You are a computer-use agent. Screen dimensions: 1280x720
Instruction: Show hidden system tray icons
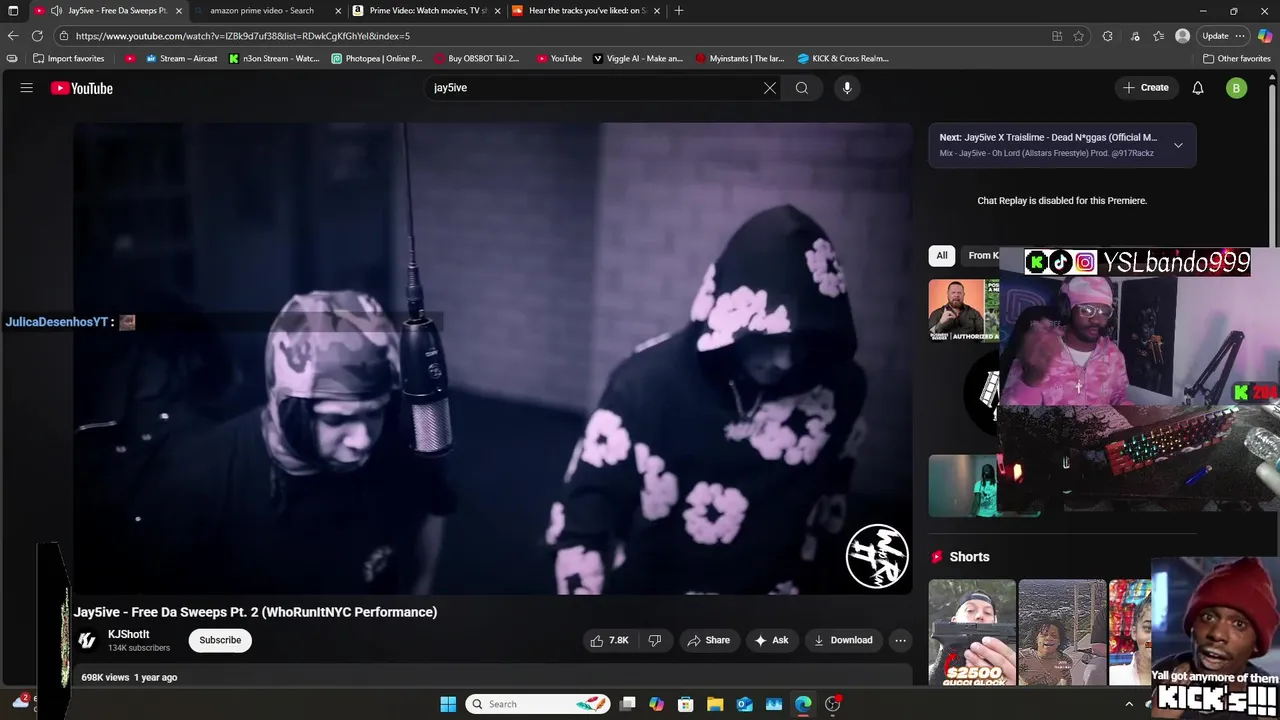click(x=1129, y=704)
